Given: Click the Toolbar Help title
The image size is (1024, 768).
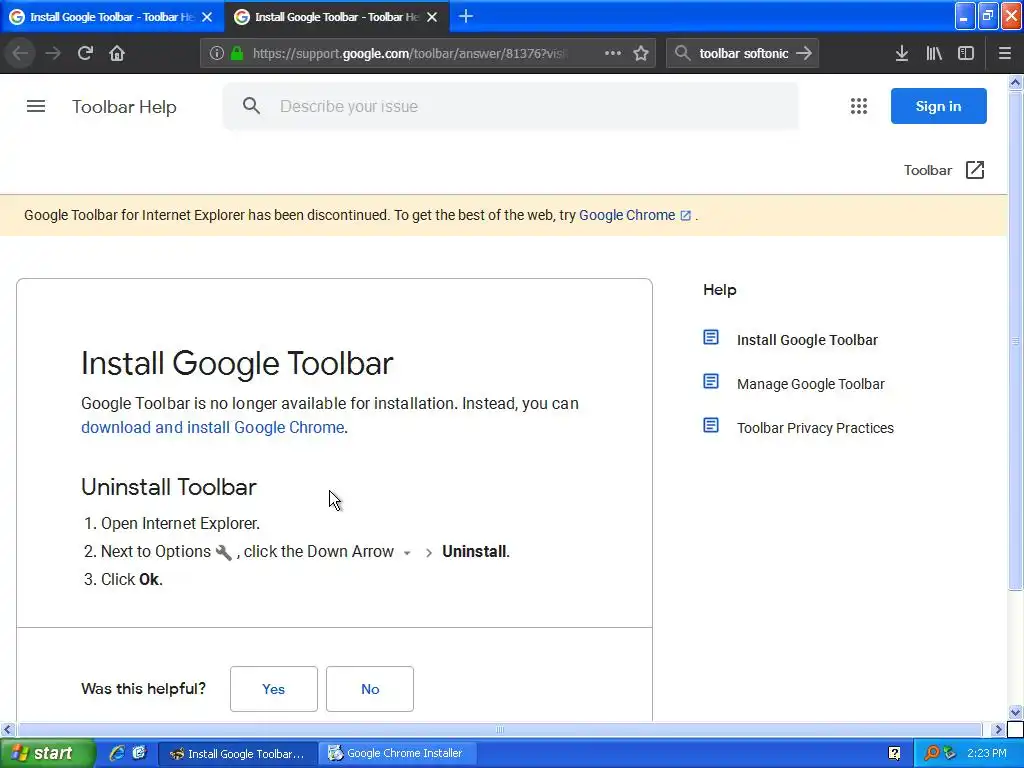Looking at the screenshot, I should [x=124, y=106].
